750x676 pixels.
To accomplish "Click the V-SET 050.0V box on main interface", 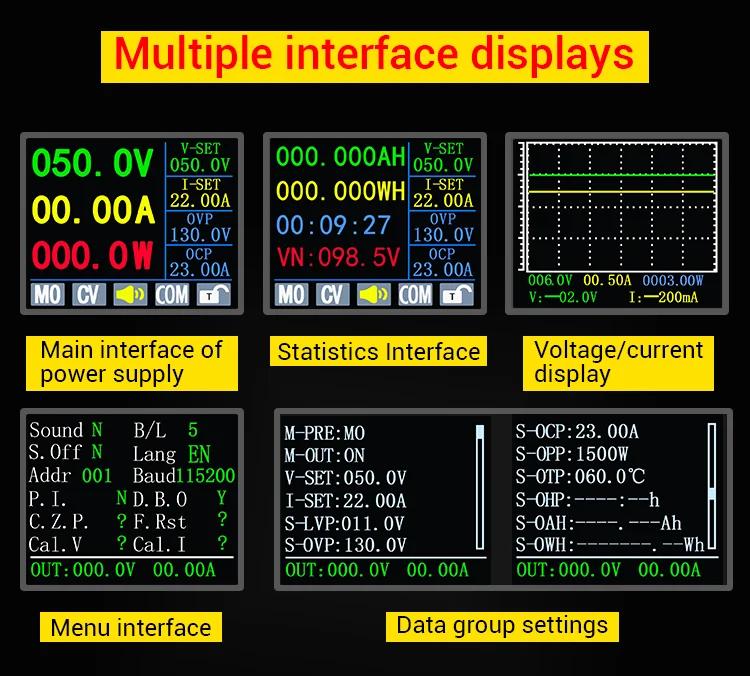I will (199, 158).
